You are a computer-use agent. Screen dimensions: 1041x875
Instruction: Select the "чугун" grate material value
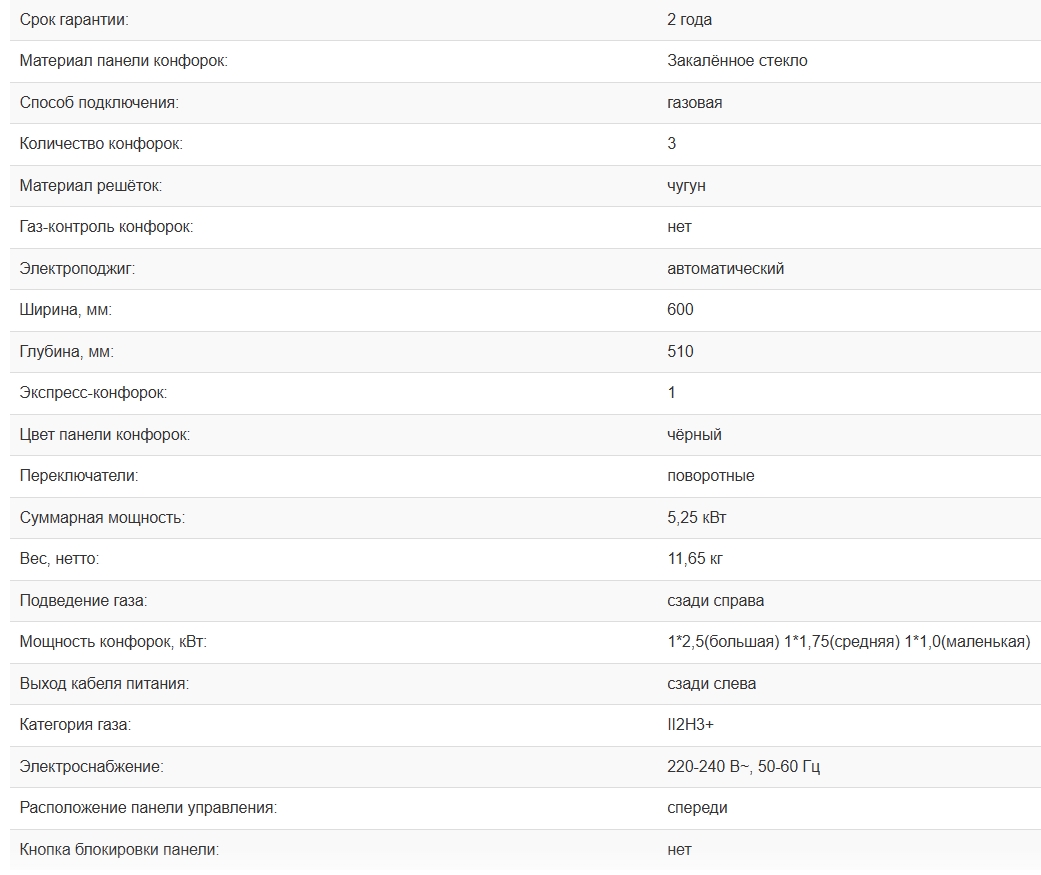pyautogui.click(x=687, y=186)
